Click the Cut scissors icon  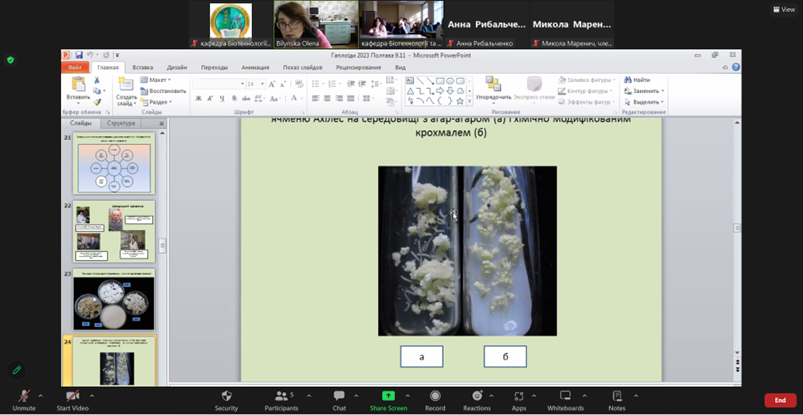(x=97, y=80)
